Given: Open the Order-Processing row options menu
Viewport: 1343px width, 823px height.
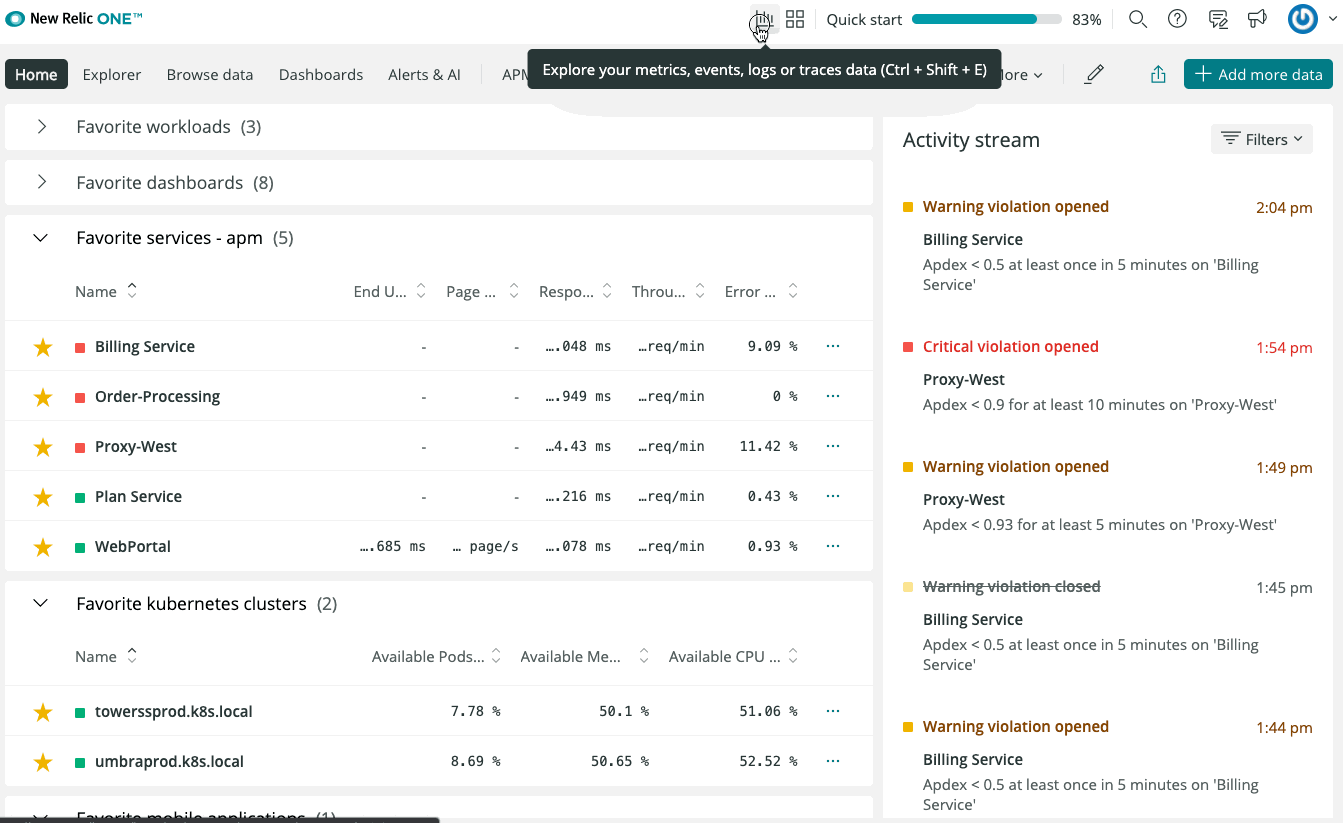Looking at the screenshot, I should tap(833, 396).
